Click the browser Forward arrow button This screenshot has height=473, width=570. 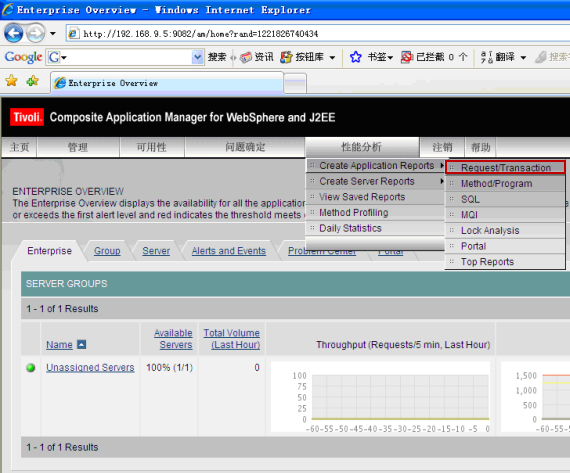(x=36, y=33)
